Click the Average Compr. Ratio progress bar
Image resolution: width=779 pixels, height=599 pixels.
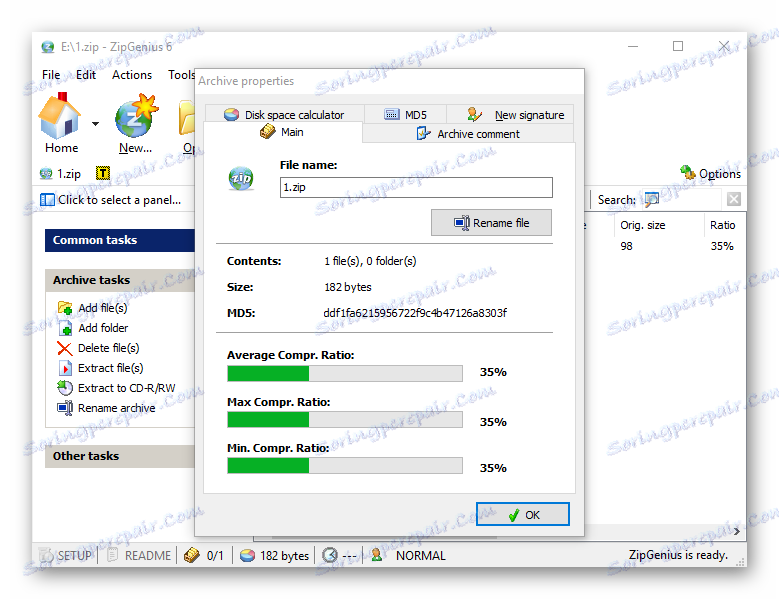pos(345,373)
